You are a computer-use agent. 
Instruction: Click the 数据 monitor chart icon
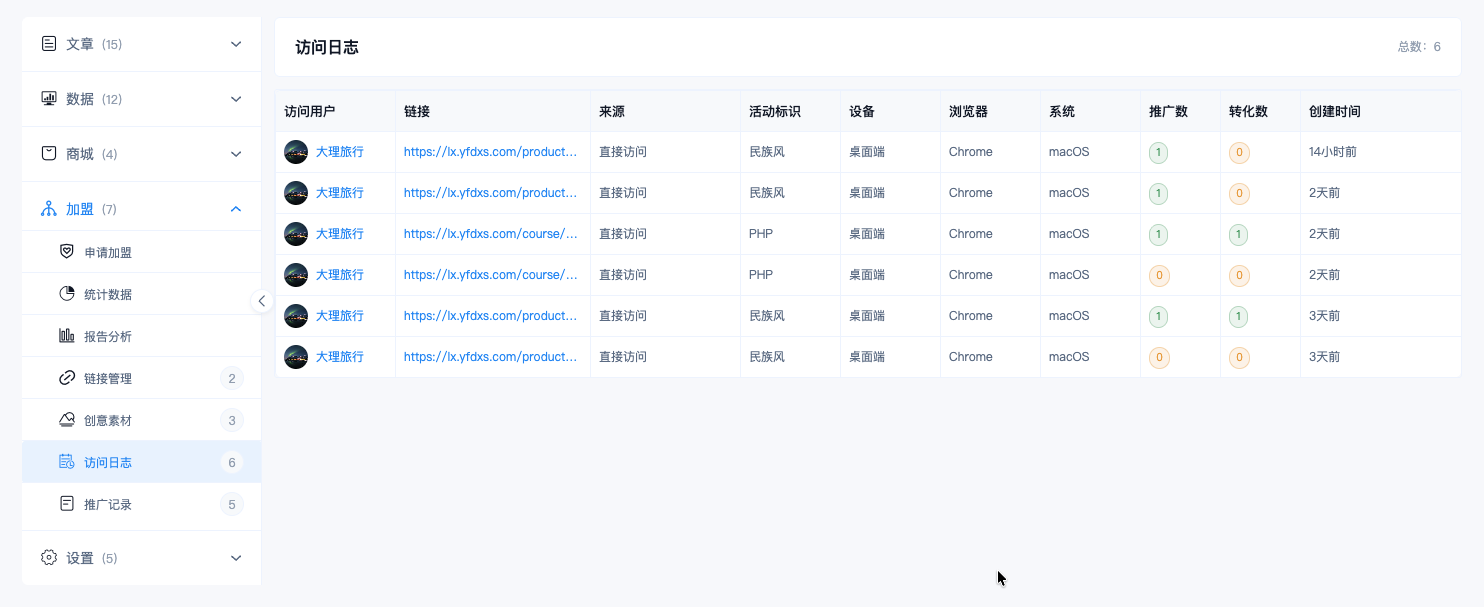tap(49, 98)
